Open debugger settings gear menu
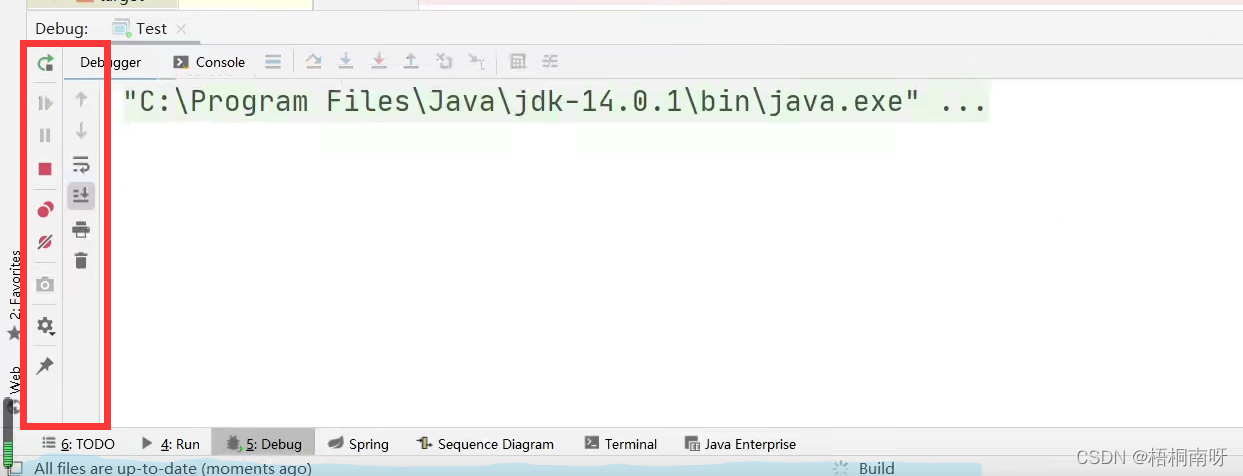1243x476 pixels. [45, 326]
